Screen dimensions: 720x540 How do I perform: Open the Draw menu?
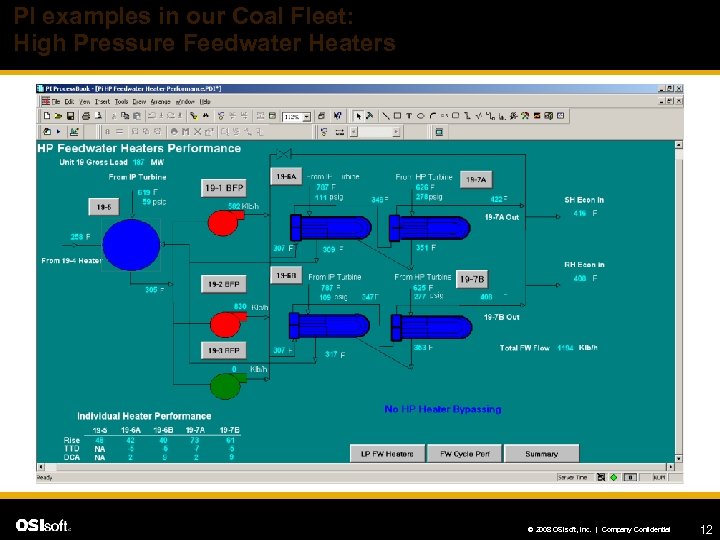point(139,101)
